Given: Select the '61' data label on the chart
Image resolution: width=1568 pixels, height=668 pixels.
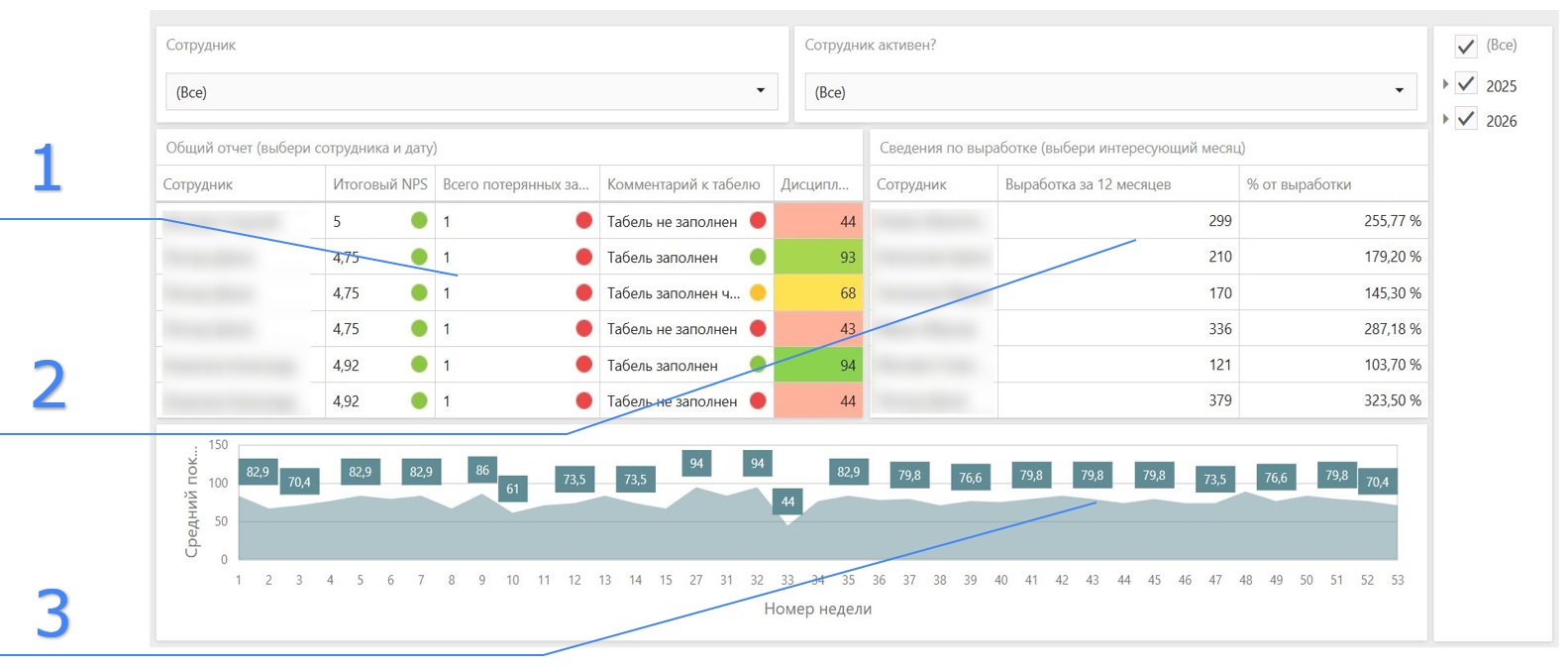Looking at the screenshot, I should [x=512, y=489].
